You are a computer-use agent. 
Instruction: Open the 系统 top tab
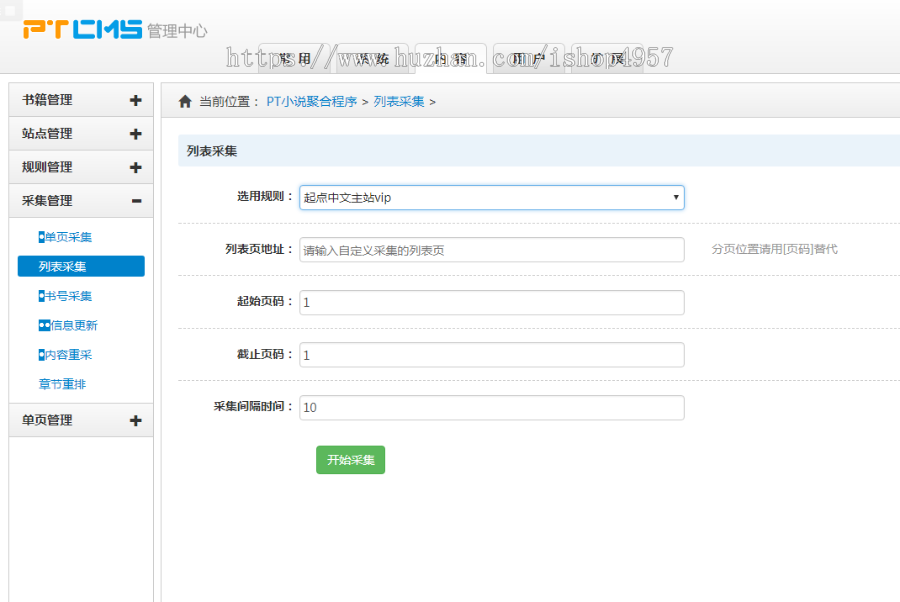pos(373,59)
